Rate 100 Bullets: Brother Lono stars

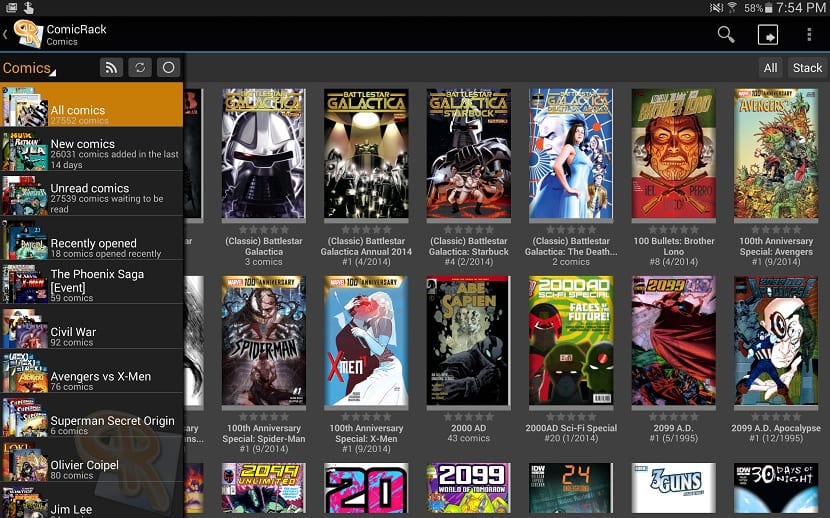pos(672,229)
